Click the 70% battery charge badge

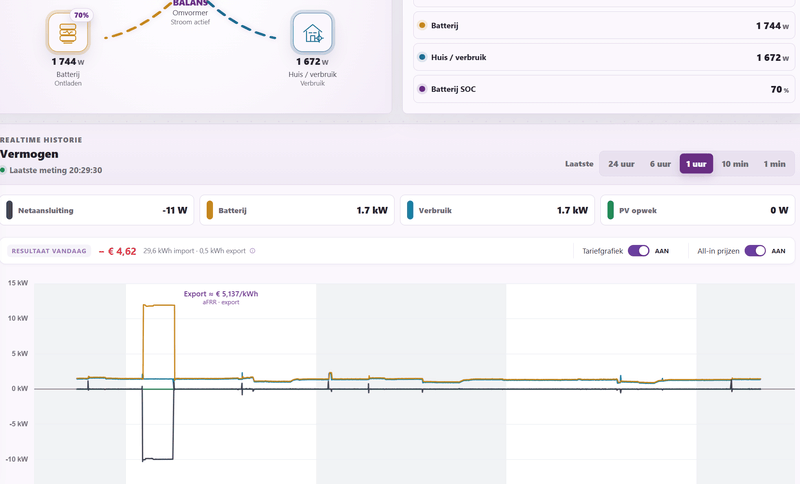81,15
